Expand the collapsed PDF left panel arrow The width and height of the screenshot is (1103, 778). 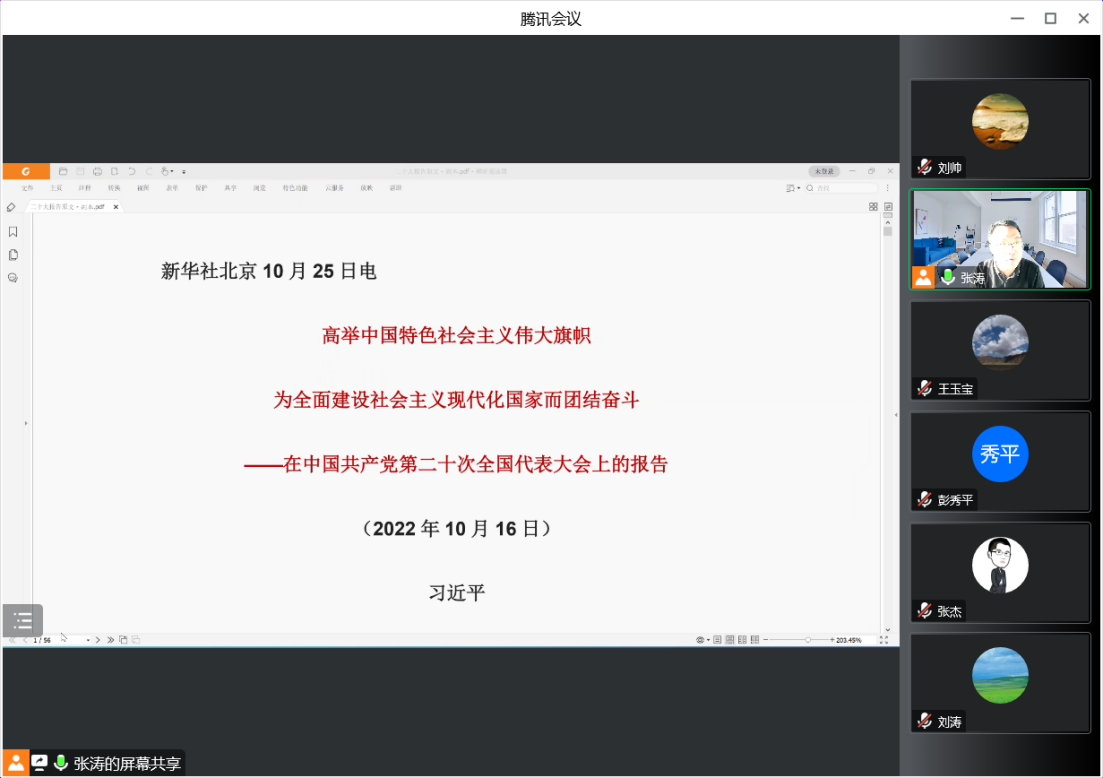(x=26, y=424)
